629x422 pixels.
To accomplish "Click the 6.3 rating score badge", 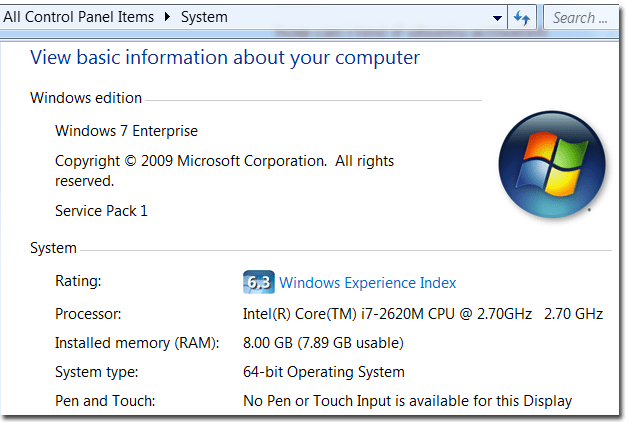I will click(x=259, y=282).
